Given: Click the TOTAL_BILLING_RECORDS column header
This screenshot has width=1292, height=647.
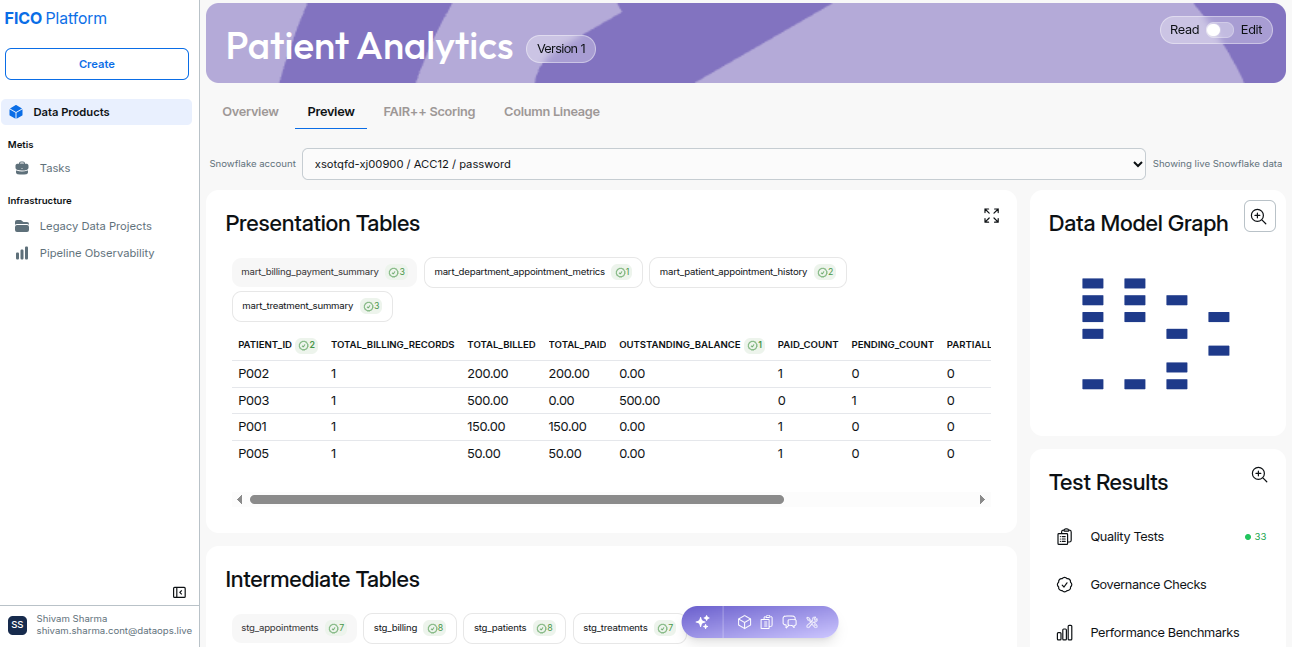Looking at the screenshot, I should 393,345.
